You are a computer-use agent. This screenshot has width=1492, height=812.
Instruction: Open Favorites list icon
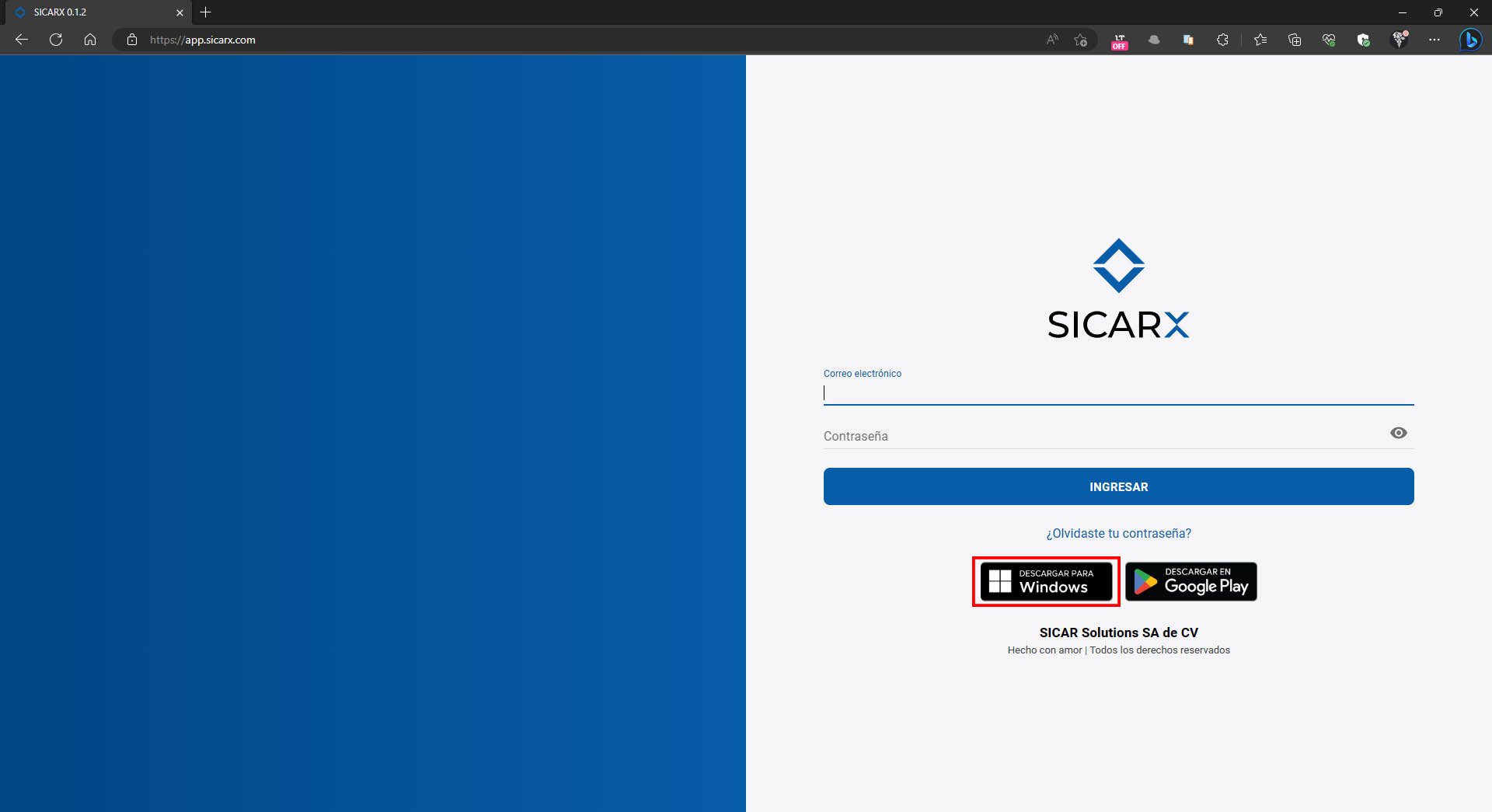click(1260, 40)
